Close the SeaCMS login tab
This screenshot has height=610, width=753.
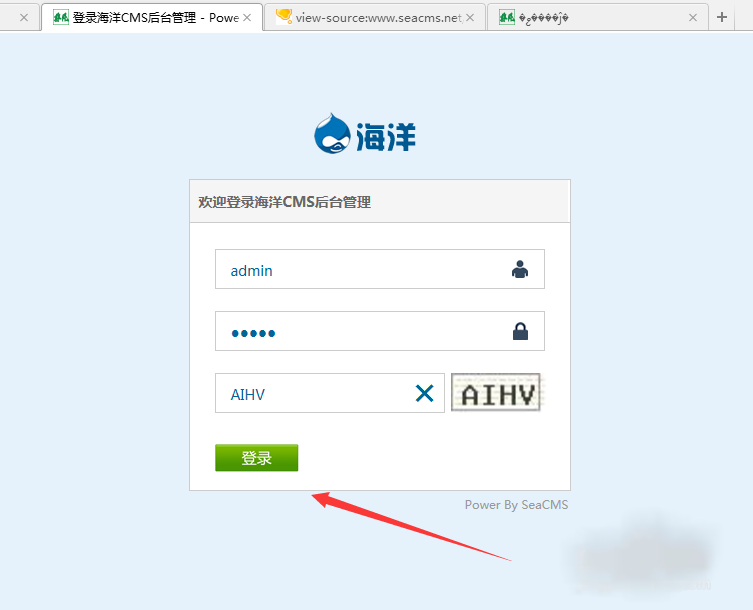247,18
